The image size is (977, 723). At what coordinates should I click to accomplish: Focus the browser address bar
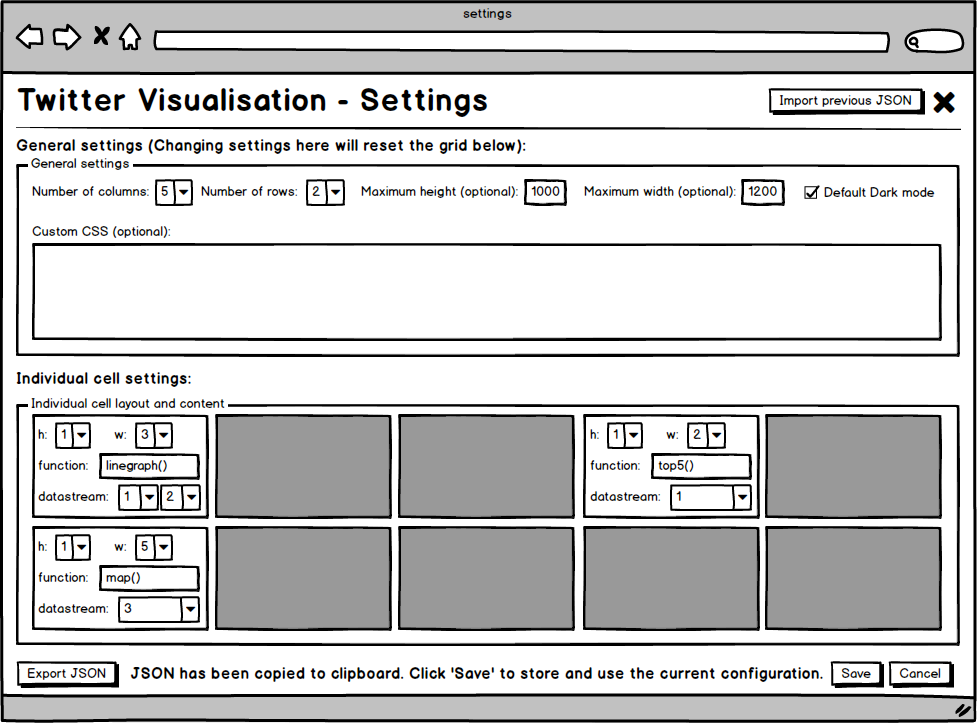(522, 42)
